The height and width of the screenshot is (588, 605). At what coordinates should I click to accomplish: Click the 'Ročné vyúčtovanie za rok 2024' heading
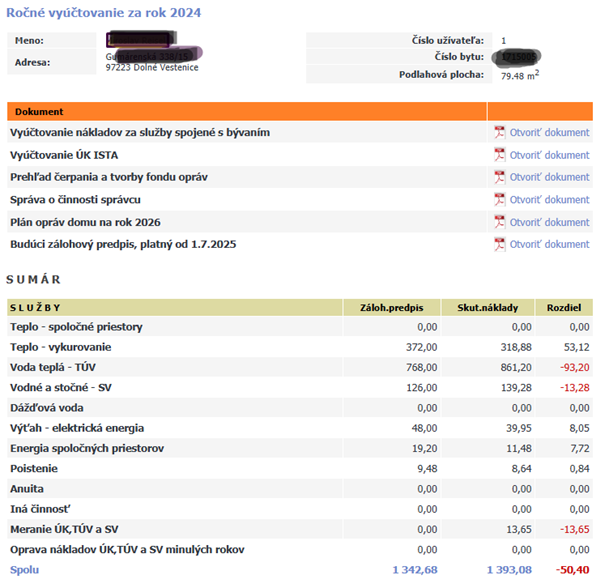(x=103, y=12)
